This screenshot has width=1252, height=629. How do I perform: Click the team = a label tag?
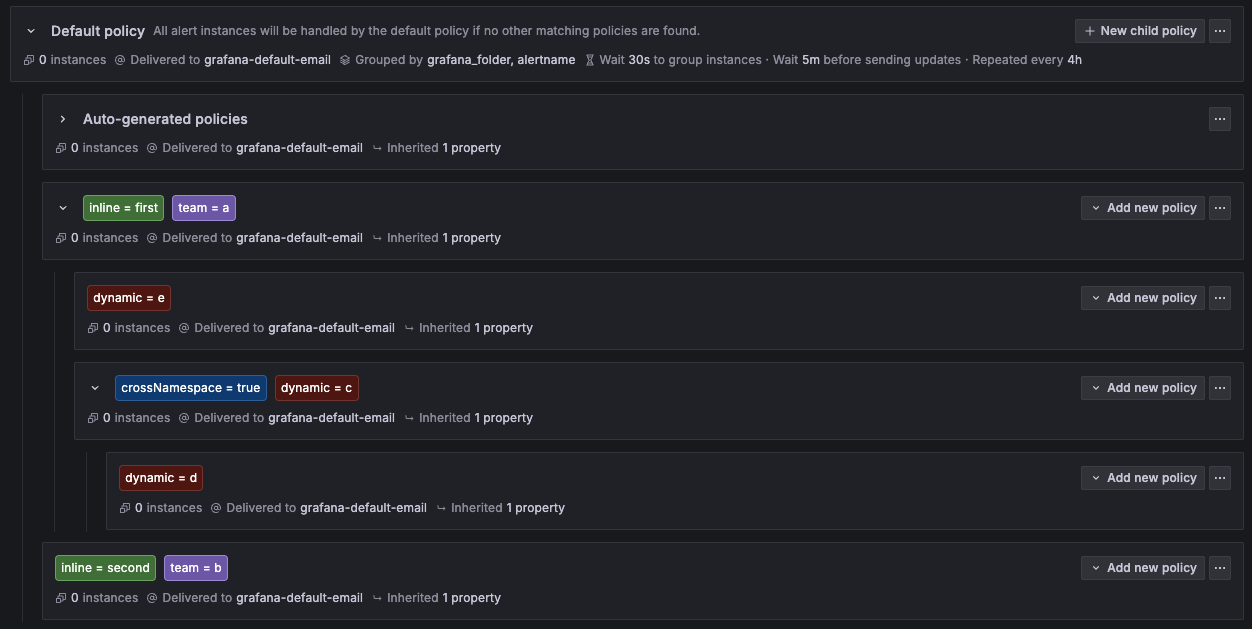click(x=204, y=208)
